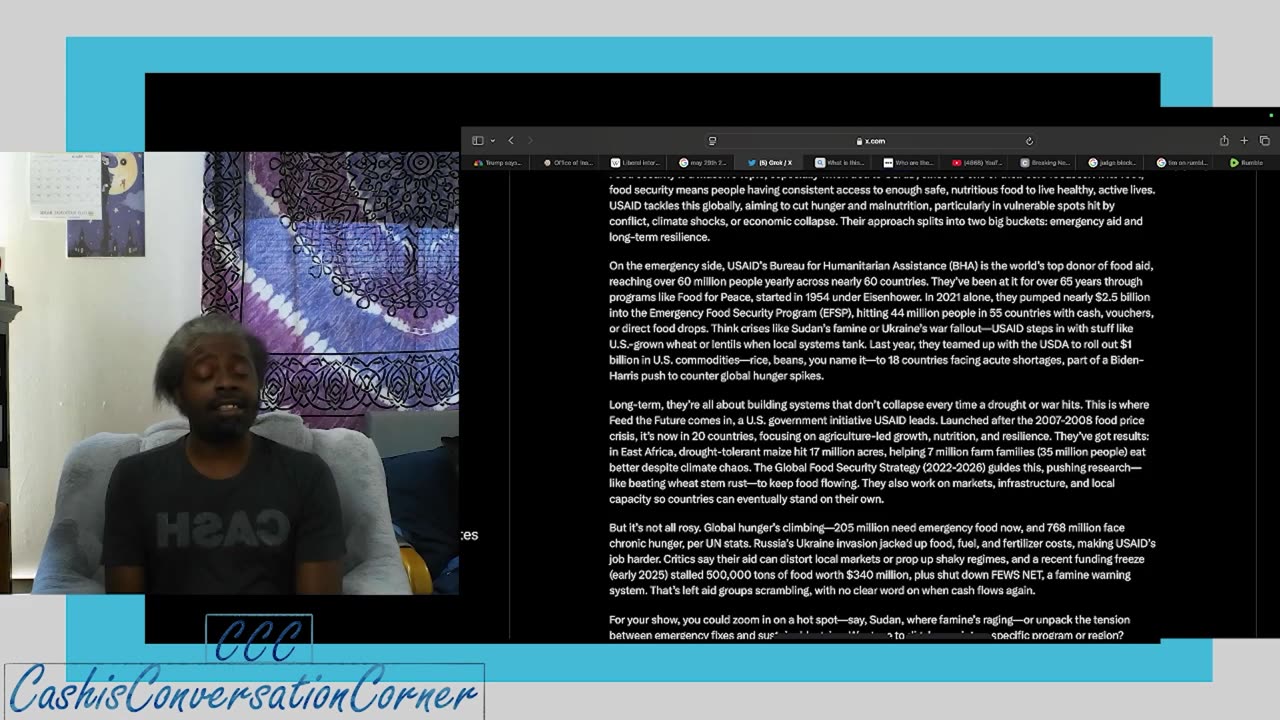Select the '(5) Grok / X' tab
This screenshot has height=720, width=1280.
point(771,162)
